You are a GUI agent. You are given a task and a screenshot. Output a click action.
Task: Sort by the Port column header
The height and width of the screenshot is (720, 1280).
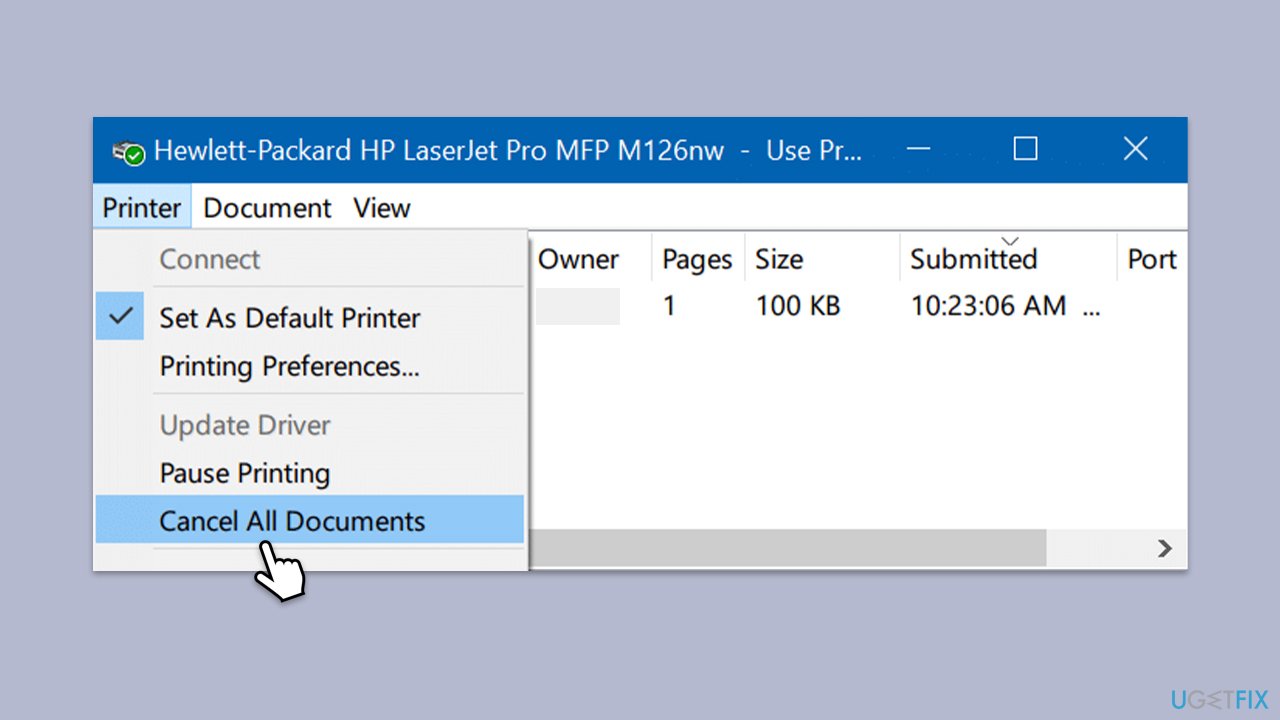(x=1152, y=259)
